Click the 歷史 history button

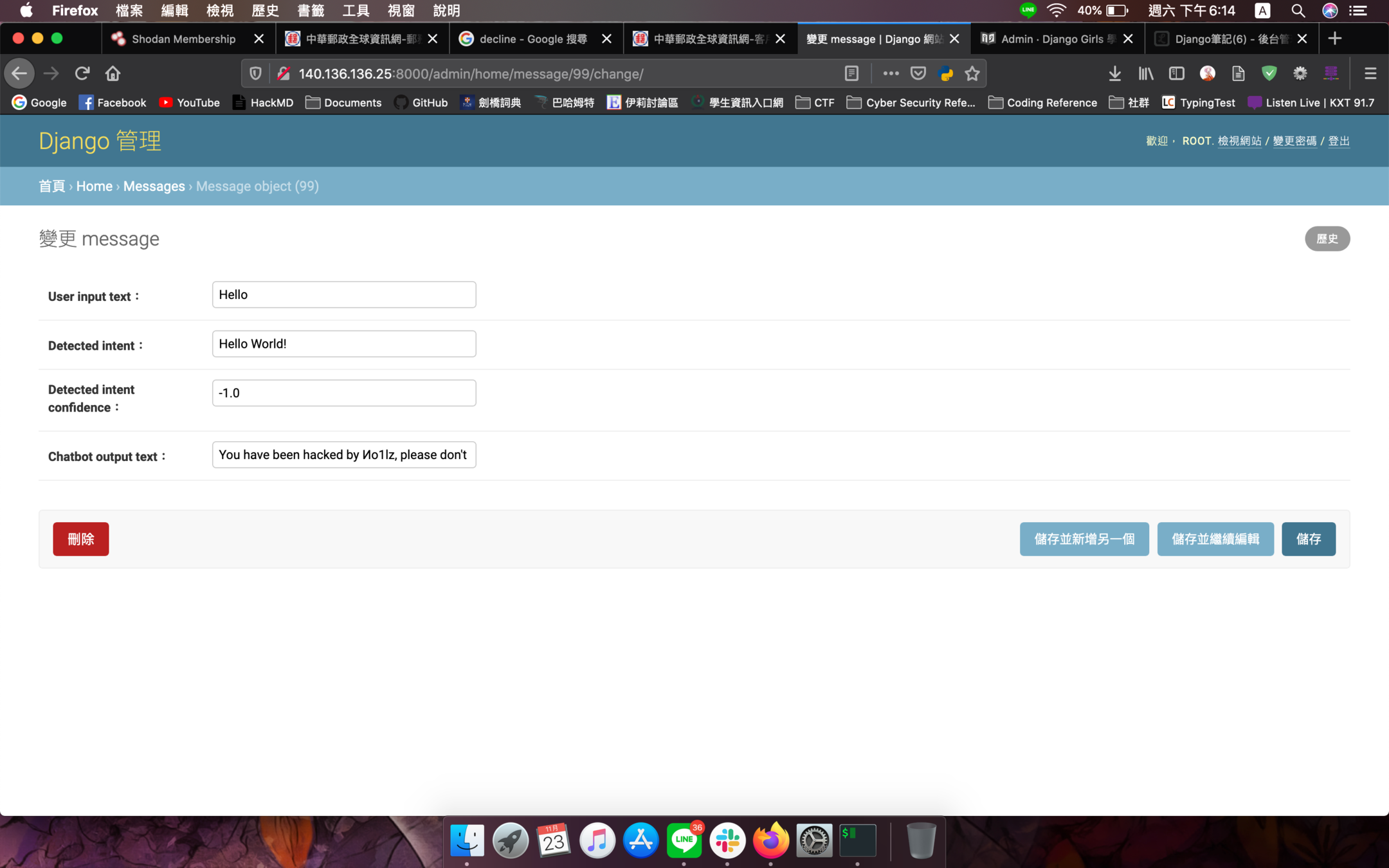(x=1327, y=239)
